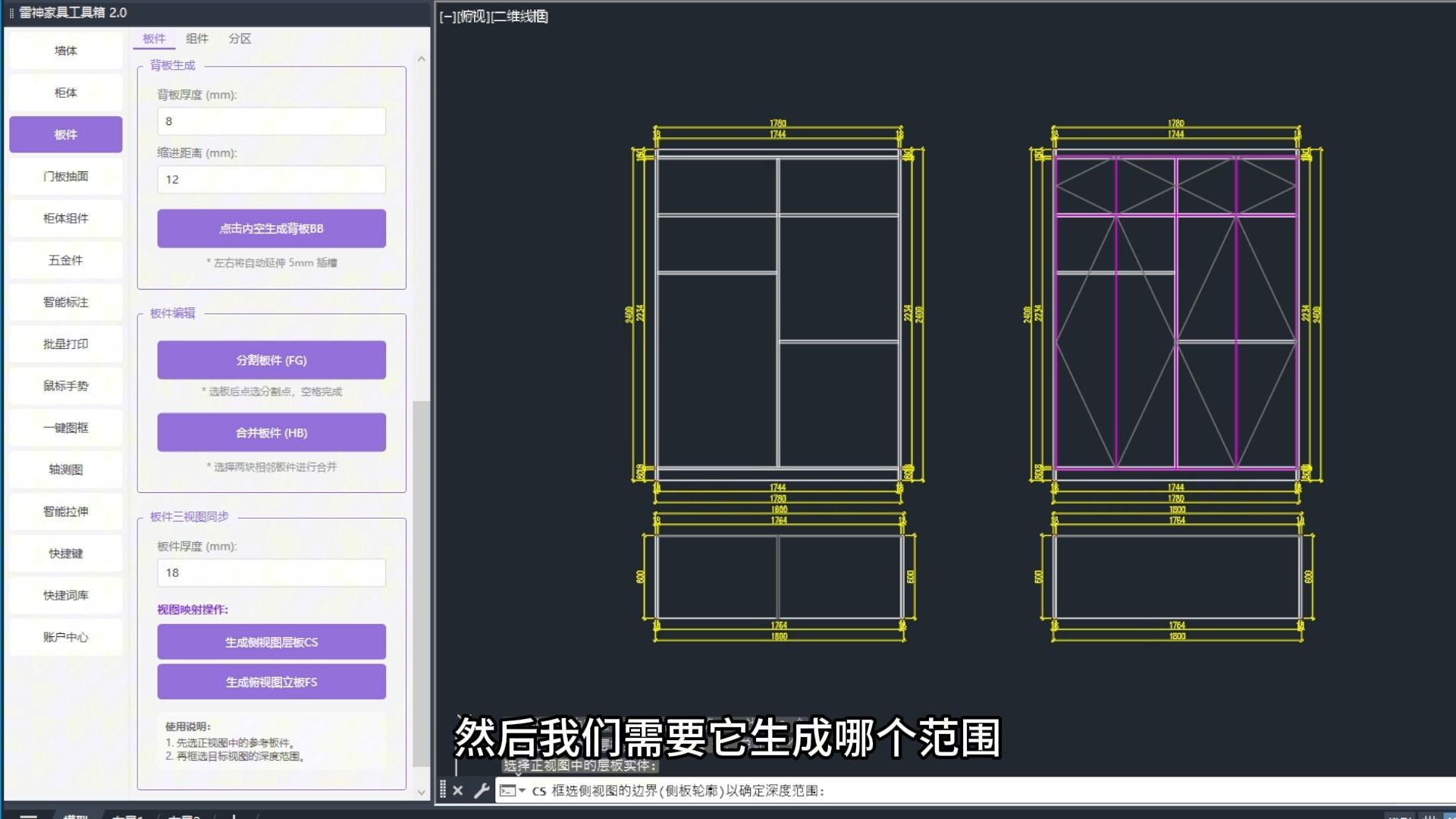
Task: Click the 板件厚度 input field showing 18
Action: click(271, 573)
